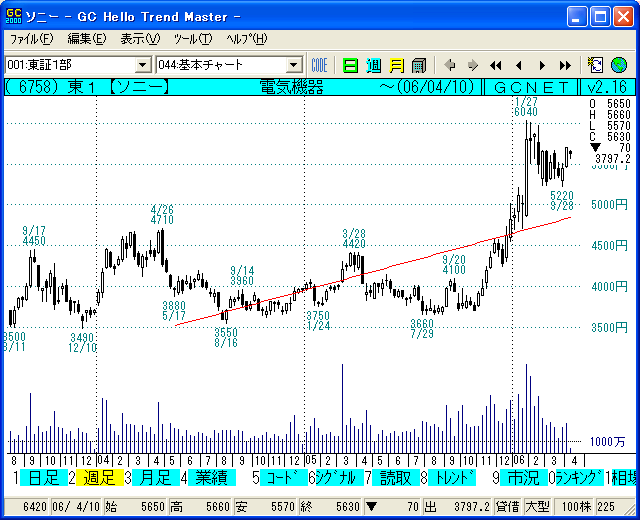Viewport: 640px width, 520px height.
Task: Click the 安 5570 low price in status bar
Action: (266, 507)
